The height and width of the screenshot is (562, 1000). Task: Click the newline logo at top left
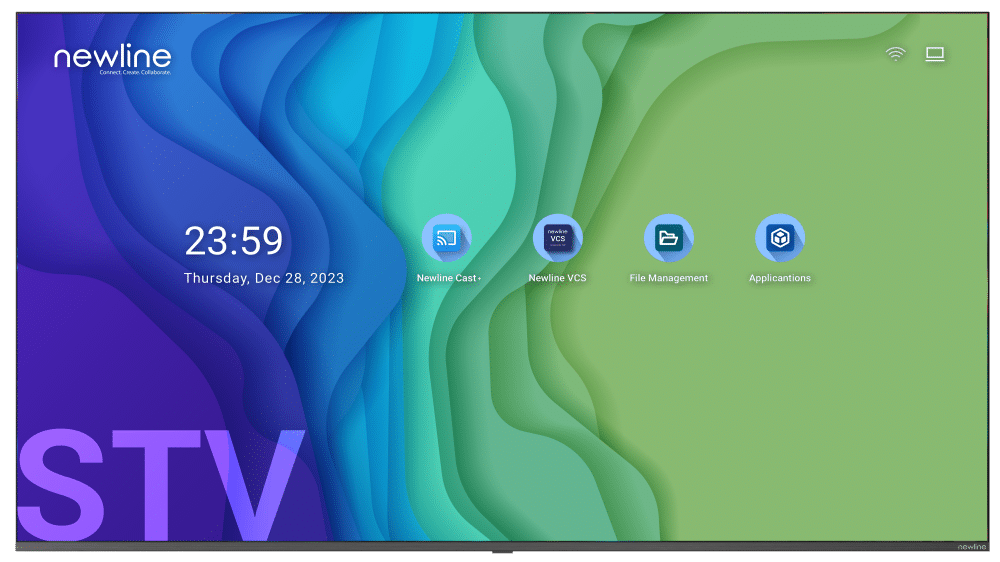pos(113,59)
